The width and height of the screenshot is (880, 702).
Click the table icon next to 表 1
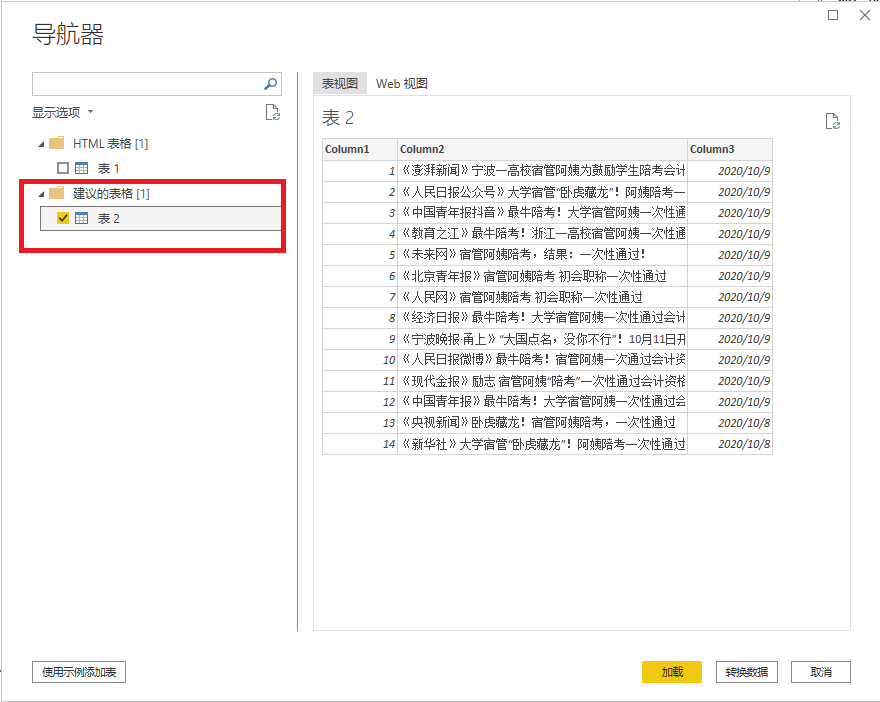coord(82,168)
